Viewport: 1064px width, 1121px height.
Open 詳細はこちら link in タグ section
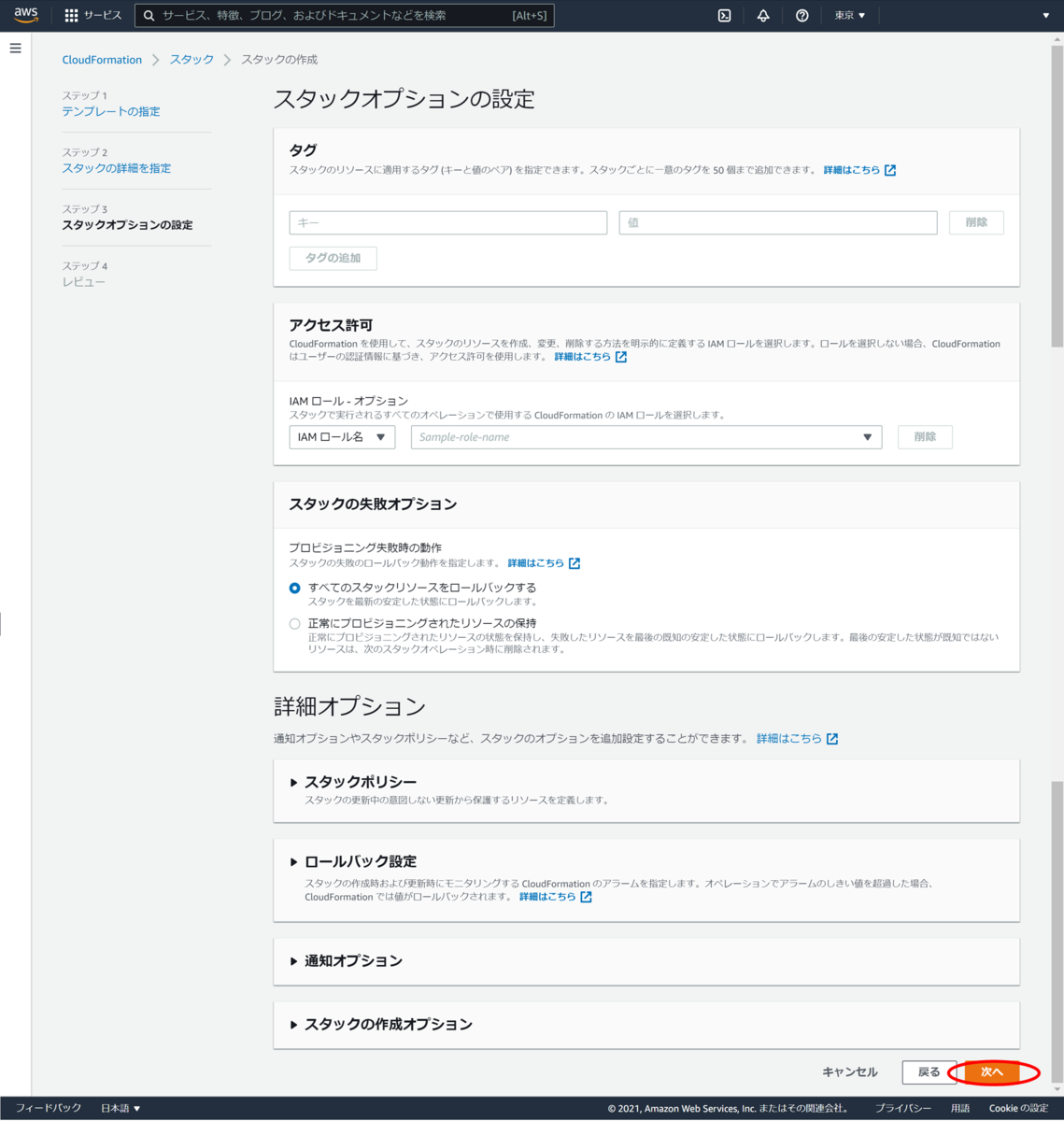tap(859, 170)
